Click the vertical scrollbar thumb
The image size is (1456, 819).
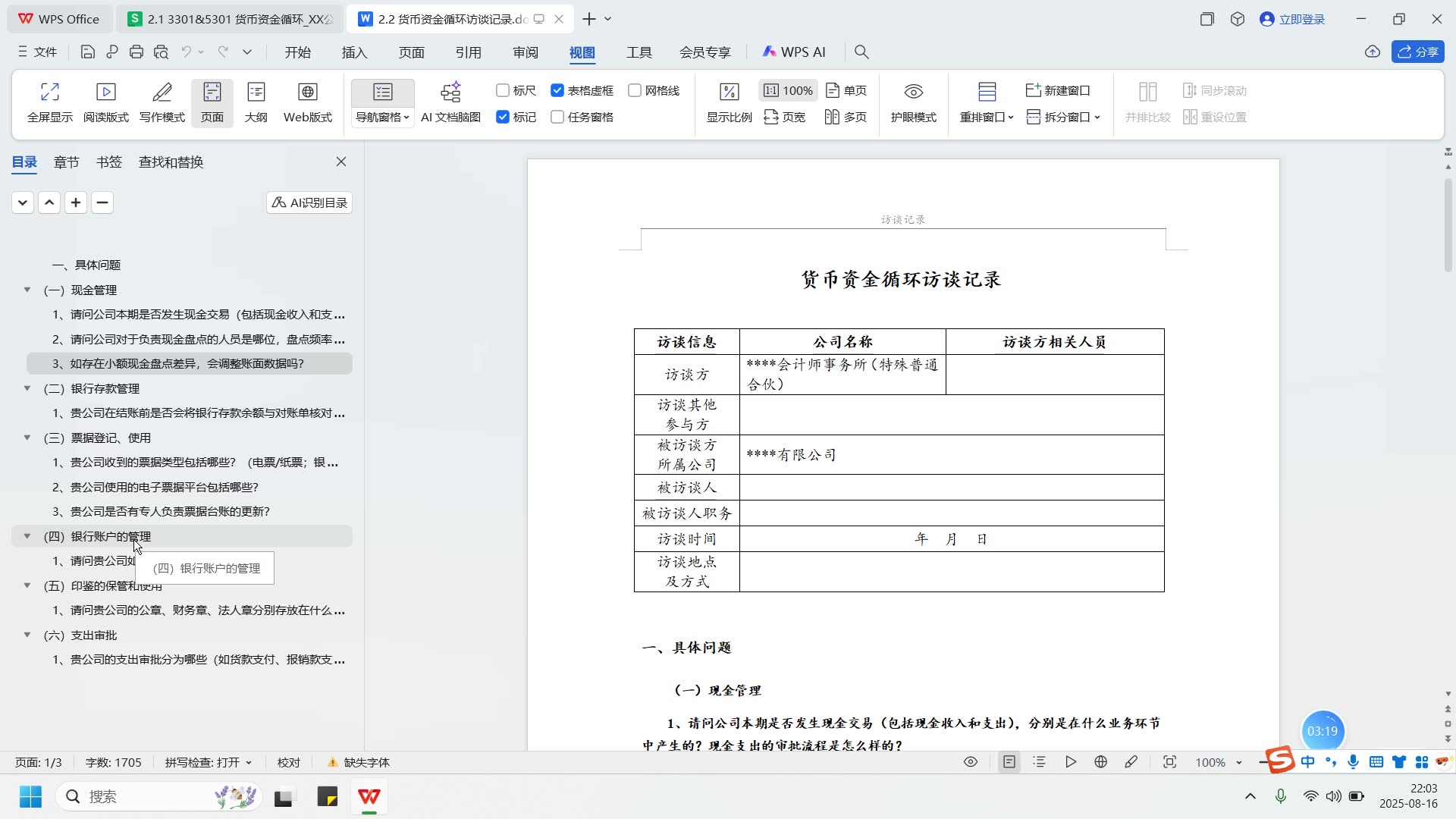click(1448, 224)
